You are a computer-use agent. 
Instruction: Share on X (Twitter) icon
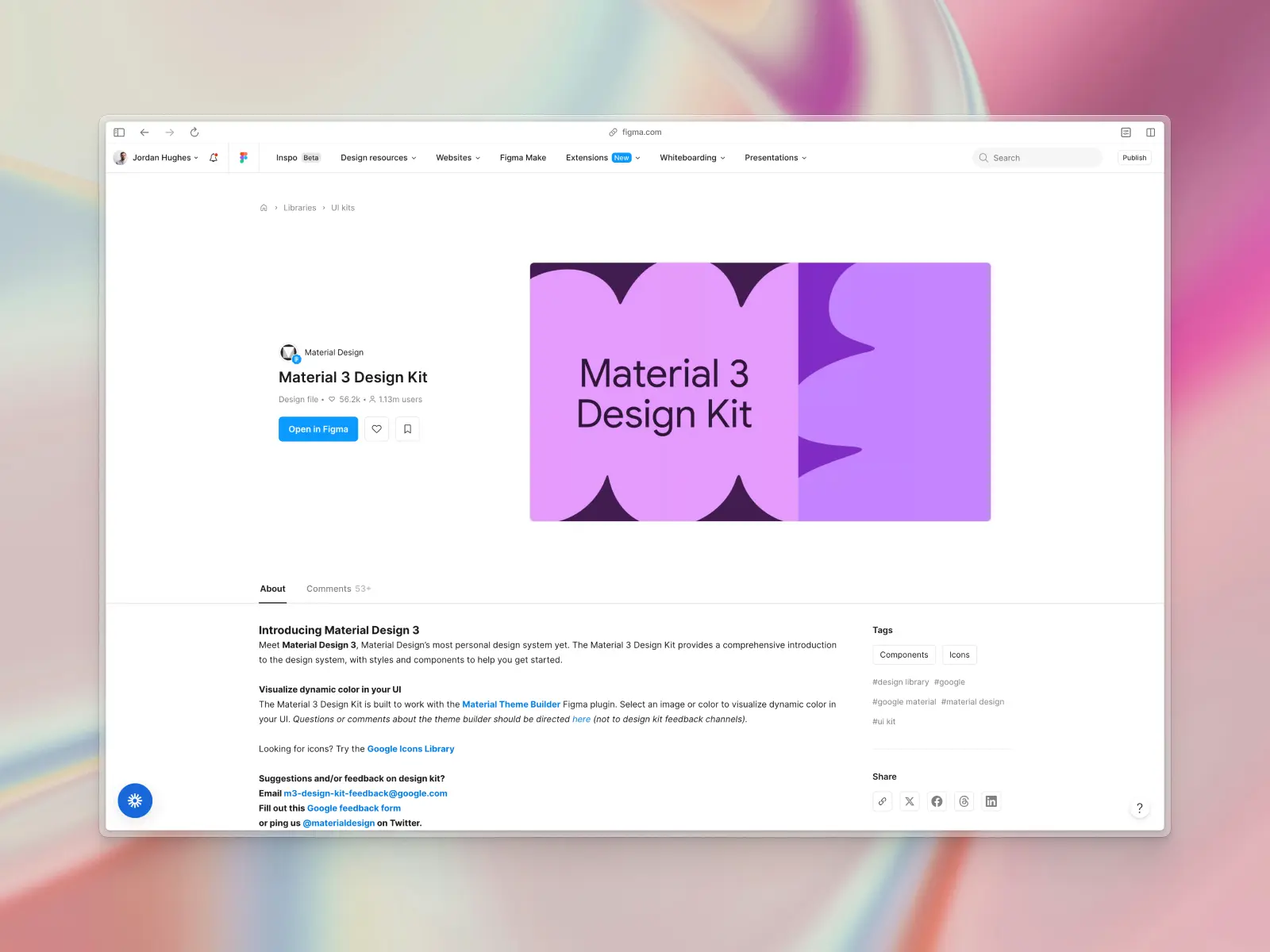pyautogui.click(x=910, y=801)
